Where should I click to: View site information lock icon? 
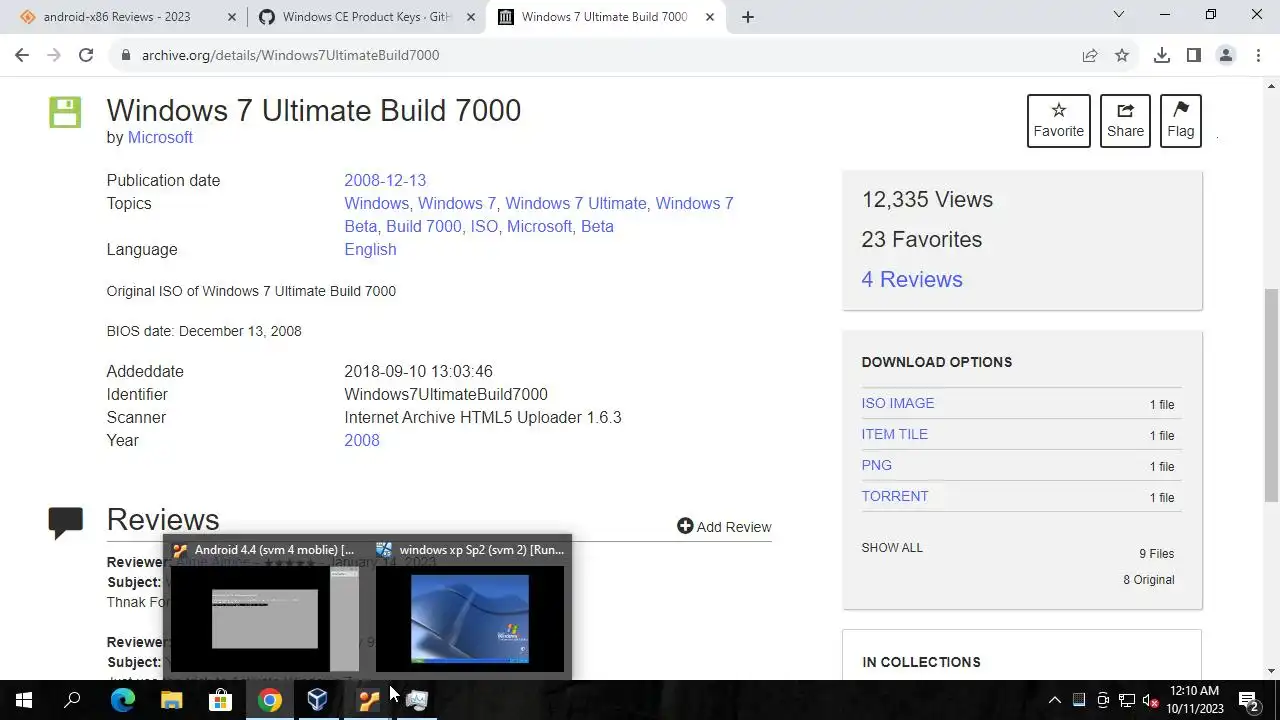coord(126,55)
